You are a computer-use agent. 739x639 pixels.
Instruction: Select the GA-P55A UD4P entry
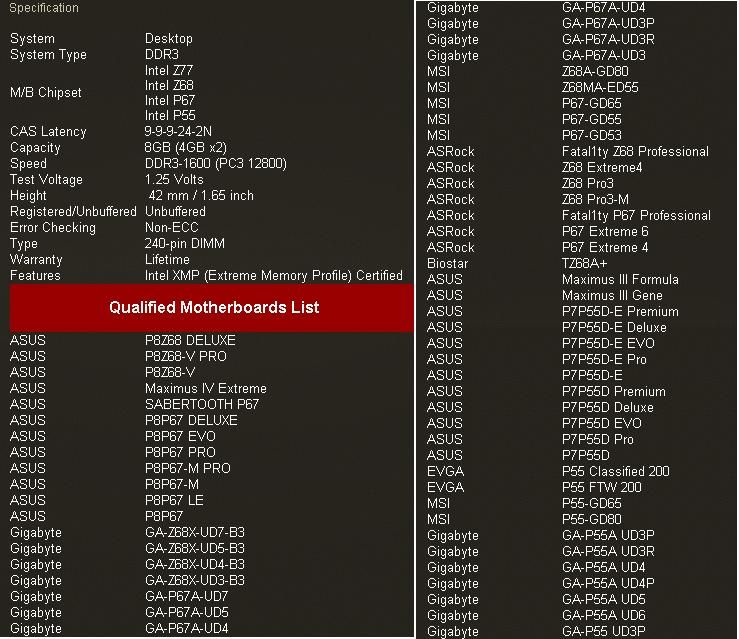[608, 584]
